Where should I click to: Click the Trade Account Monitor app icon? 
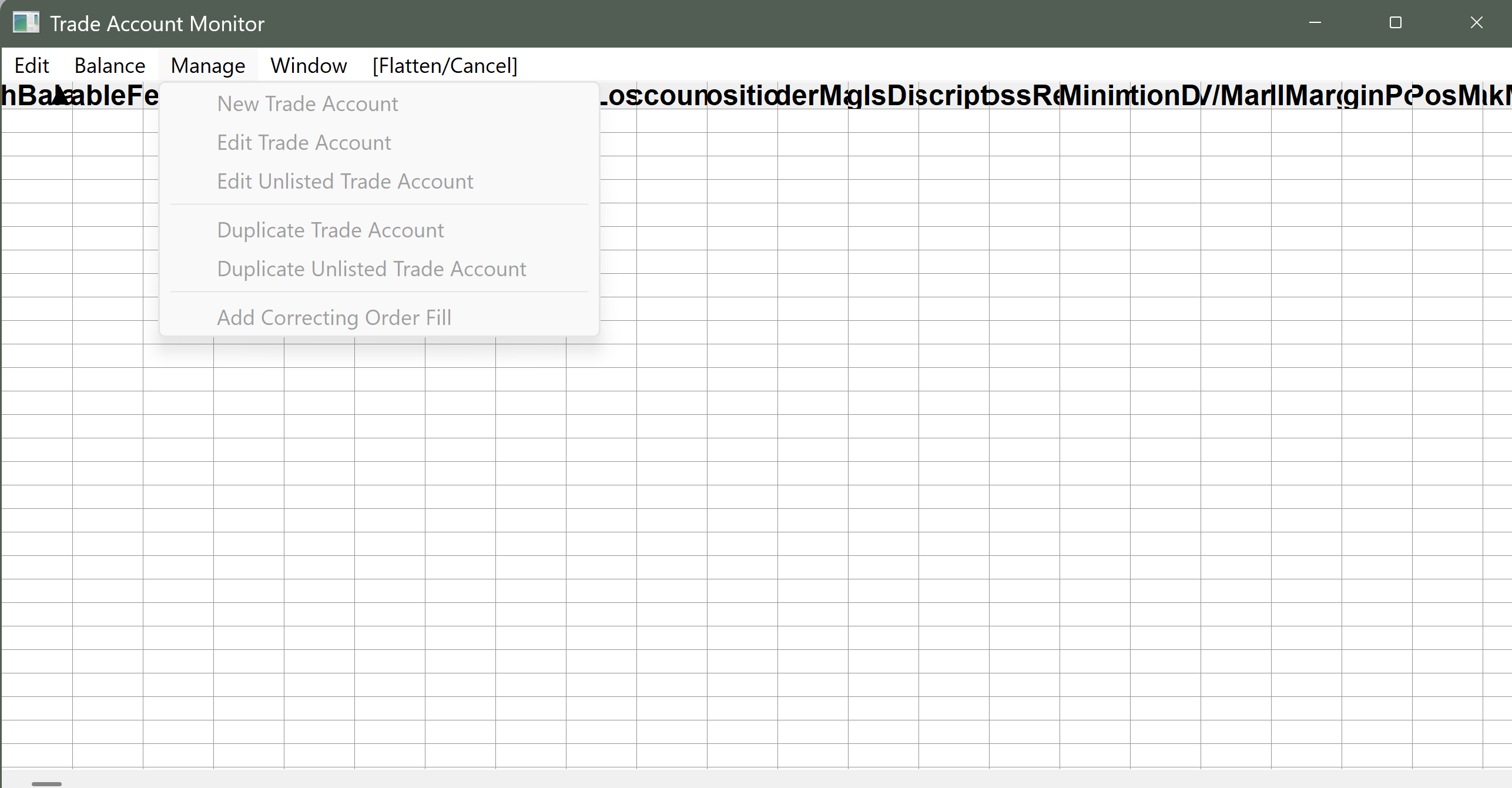tap(26, 23)
